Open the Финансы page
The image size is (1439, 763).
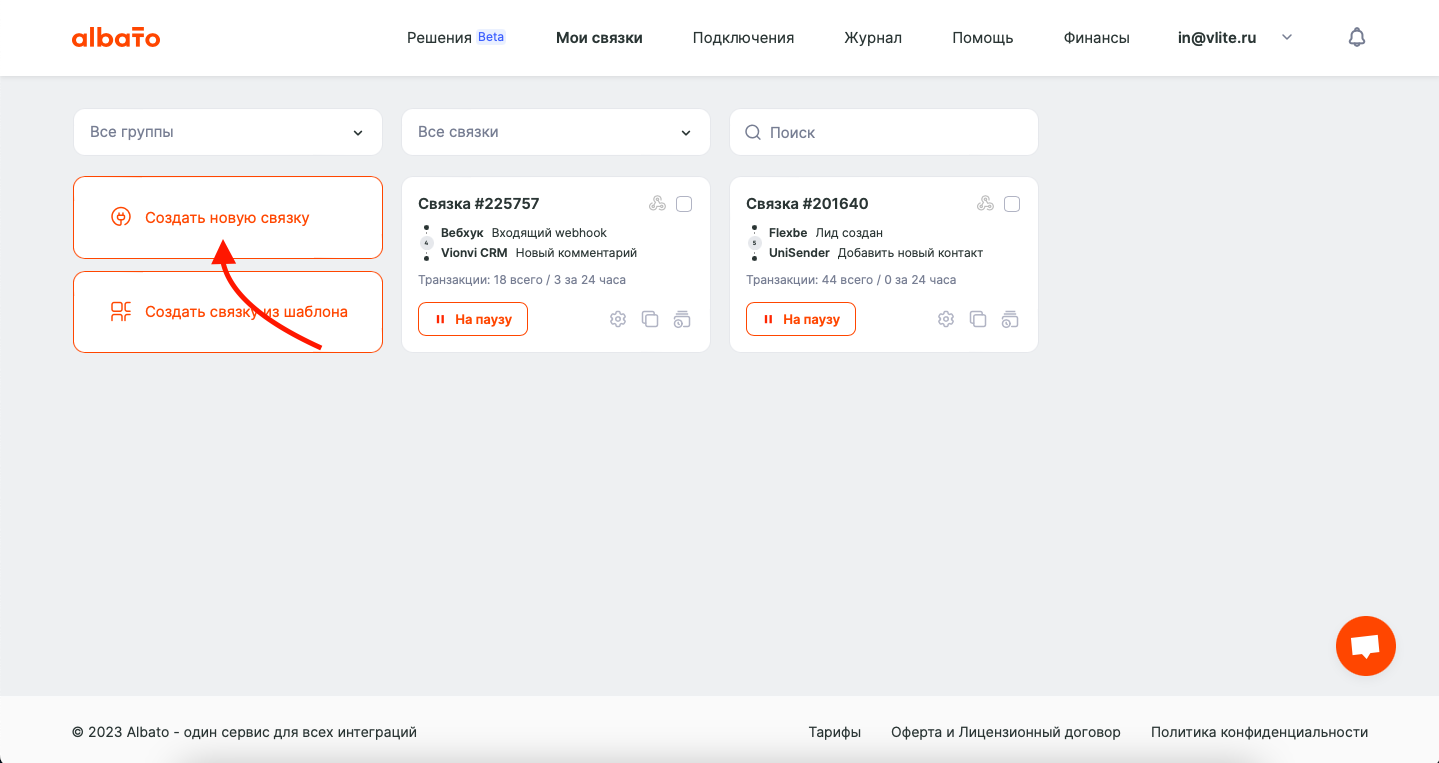click(x=1097, y=38)
